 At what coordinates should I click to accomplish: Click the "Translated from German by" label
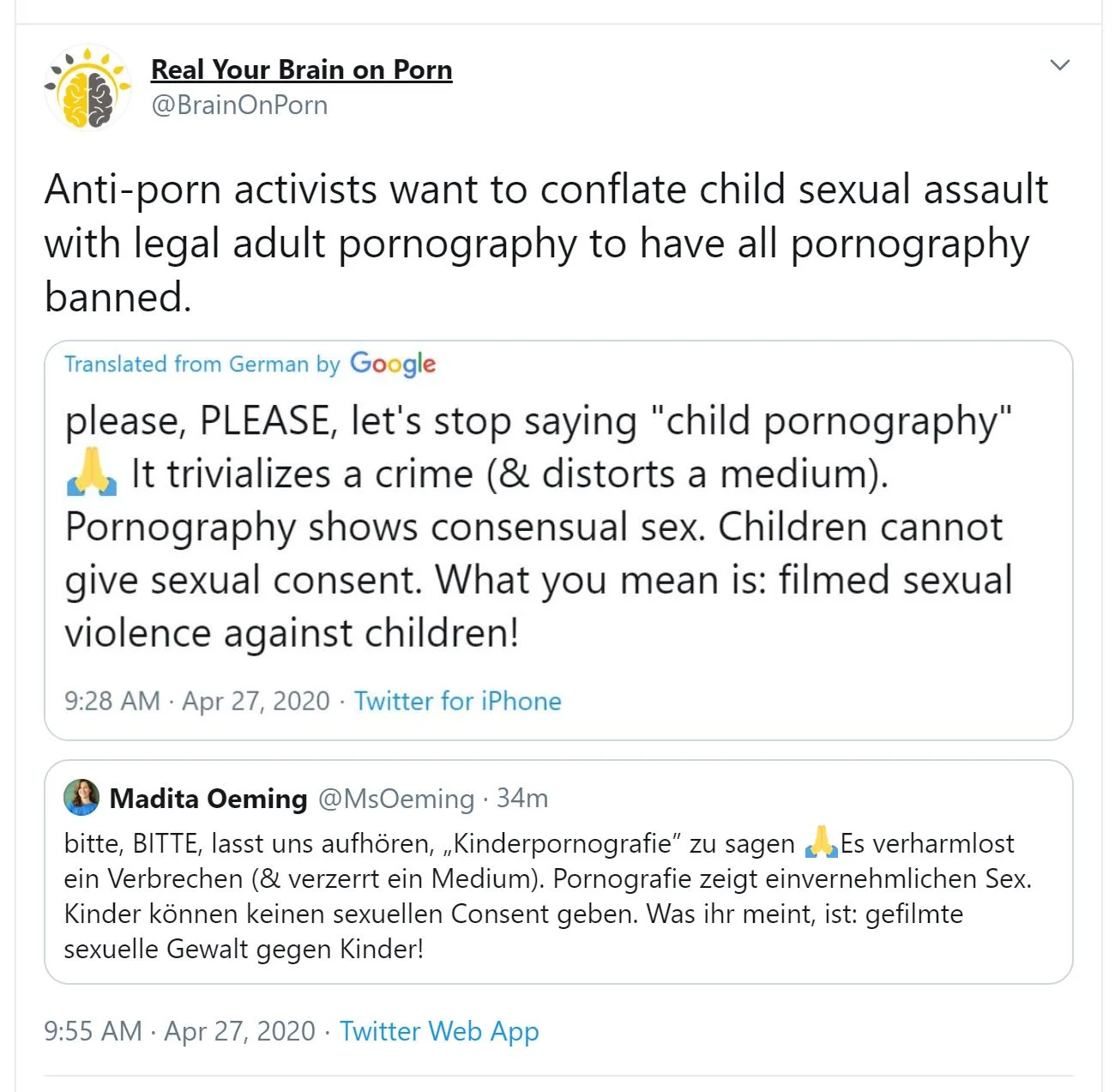[202, 365]
